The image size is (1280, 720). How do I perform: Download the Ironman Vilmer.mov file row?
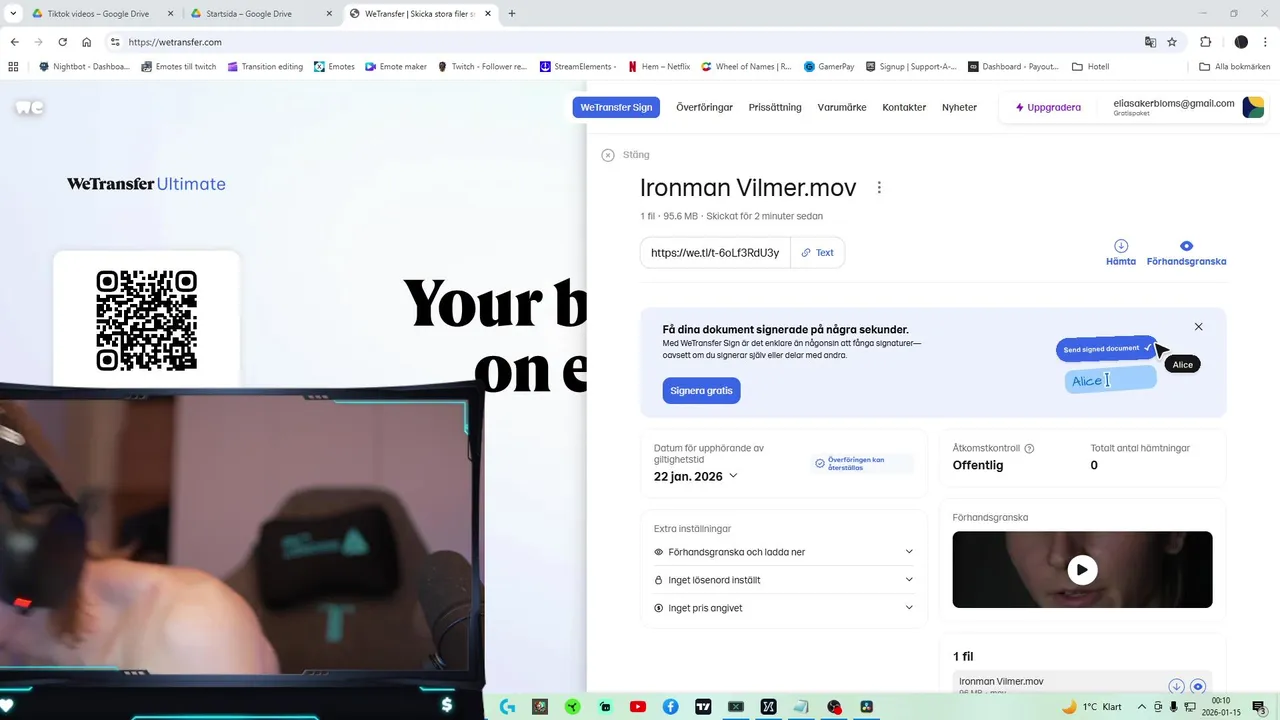coord(1176,686)
